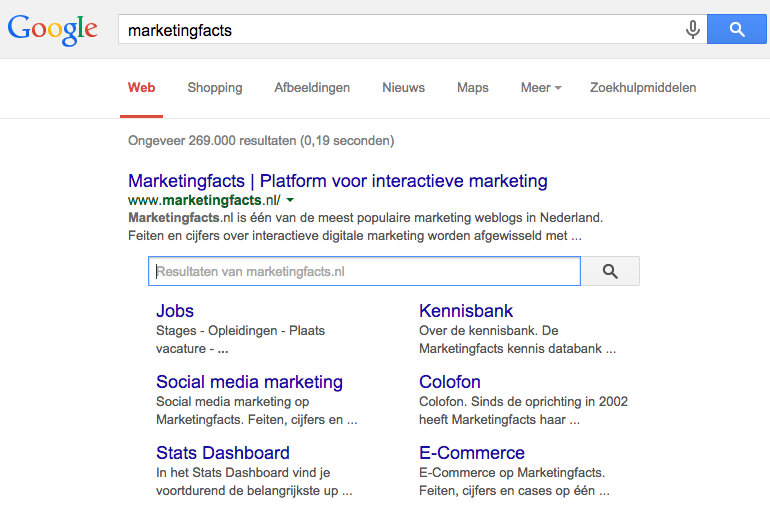Viewport: 770px width, 510px height.
Task: Switch to the Afbeeldingen tab
Action: pyautogui.click(x=312, y=88)
